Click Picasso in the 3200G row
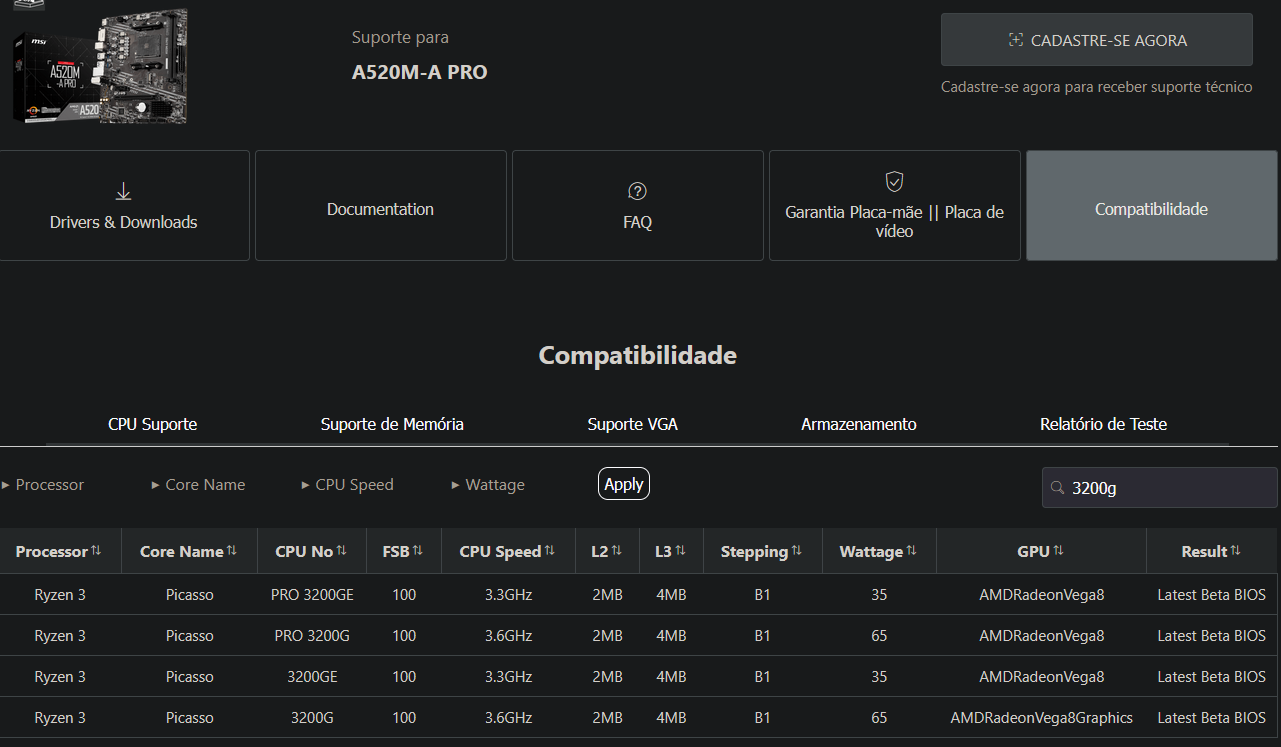The height and width of the screenshot is (747, 1281). (x=190, y=718)
